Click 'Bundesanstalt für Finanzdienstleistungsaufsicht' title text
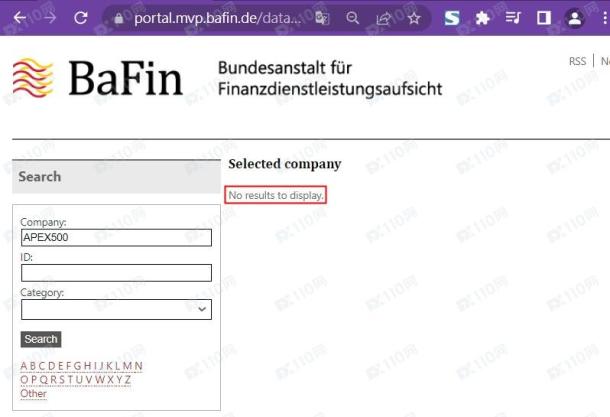The height and width of the screenshot is (417, 610). click(x=330, y=78)
